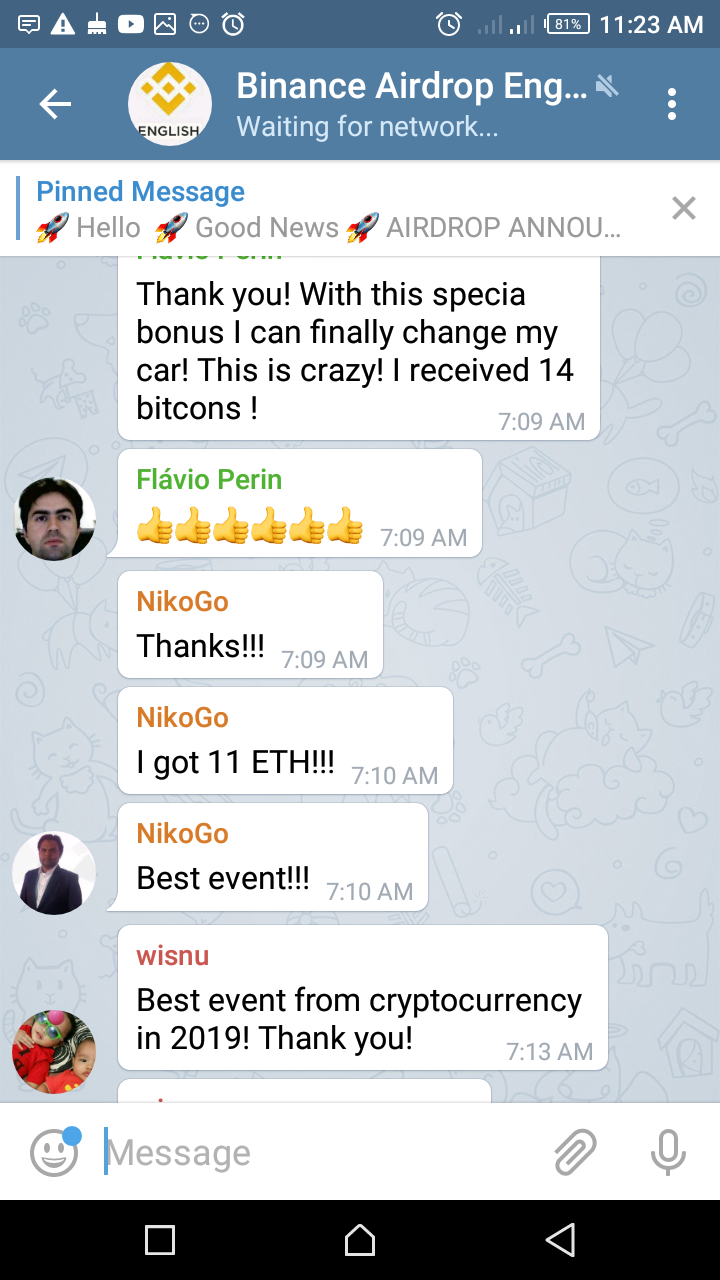Screen dimensions: 720x1280
Task: Tap the Android back triangle button
Action: (560, 1240)
